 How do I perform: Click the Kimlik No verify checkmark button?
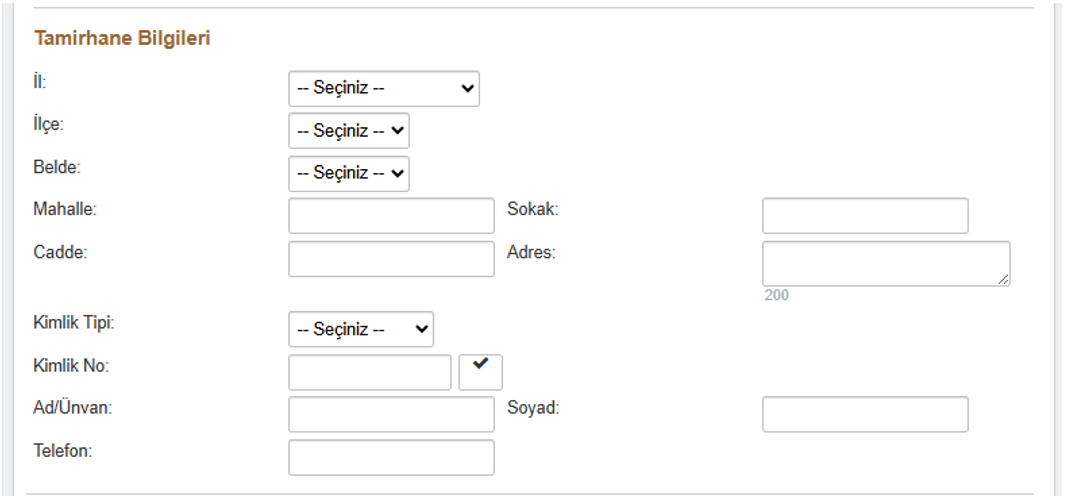(480, 372)
